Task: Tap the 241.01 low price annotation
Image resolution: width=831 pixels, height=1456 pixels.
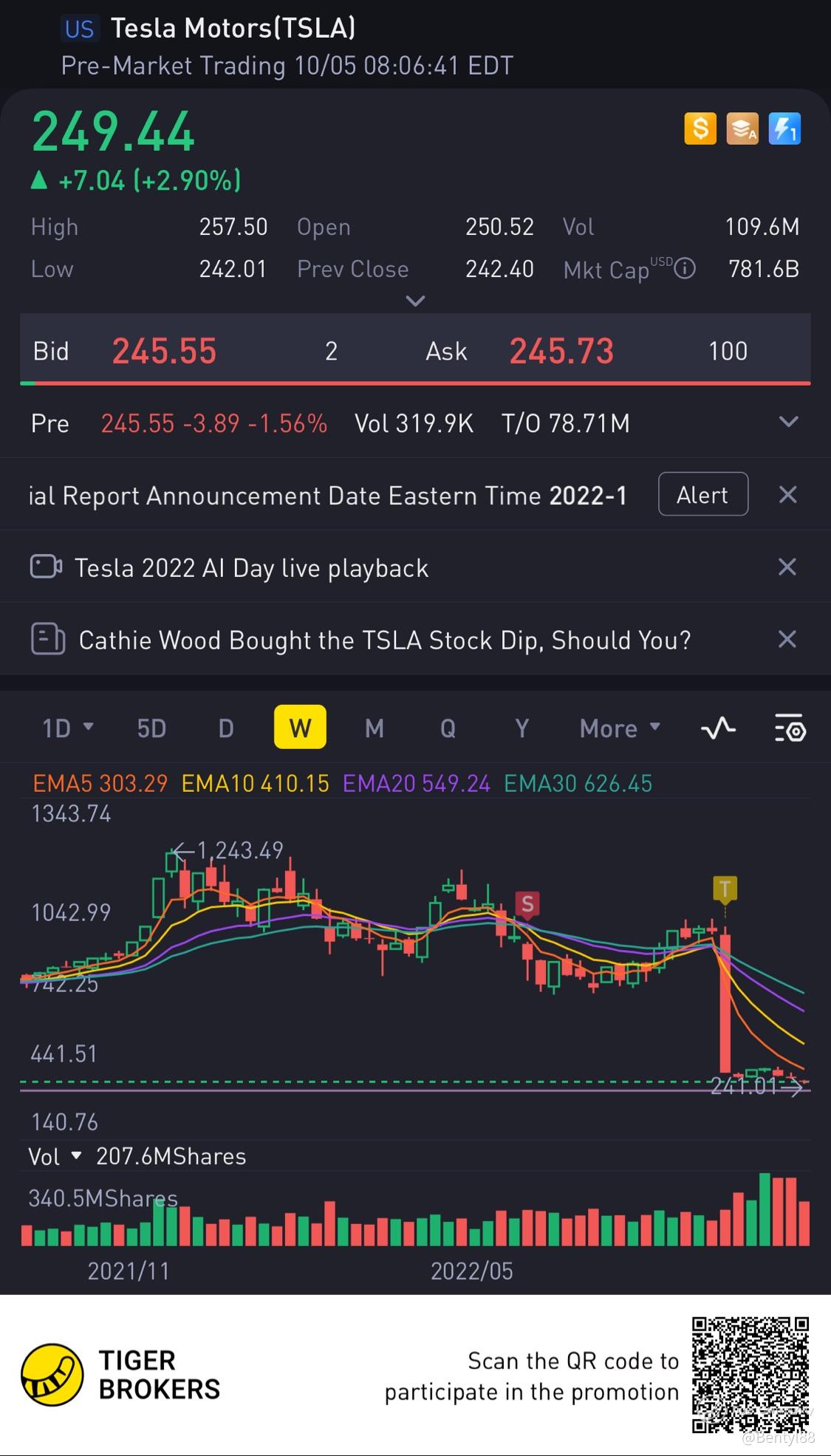Action: click(744, 1085)
